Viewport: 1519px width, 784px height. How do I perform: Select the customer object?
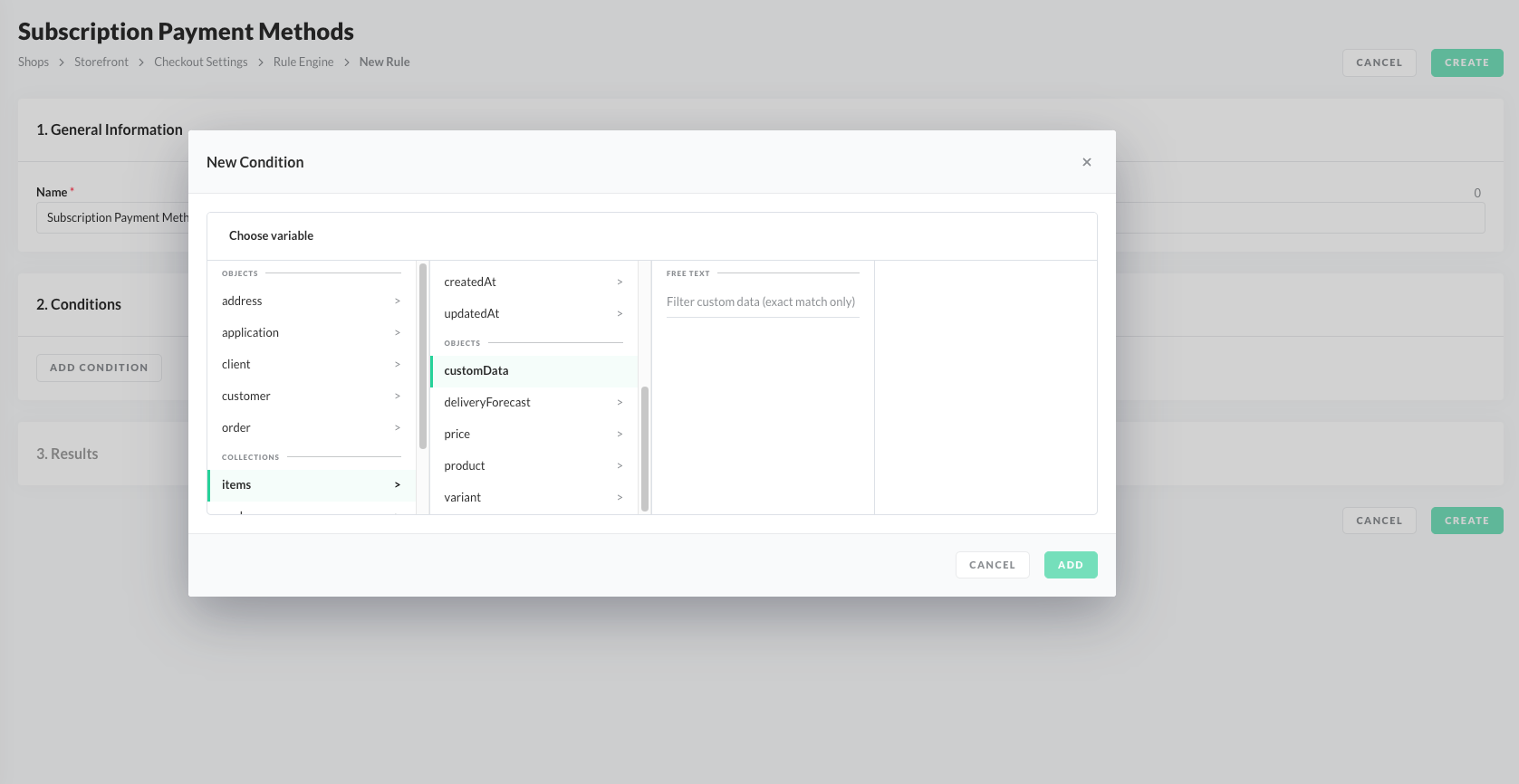pos(246,397)
